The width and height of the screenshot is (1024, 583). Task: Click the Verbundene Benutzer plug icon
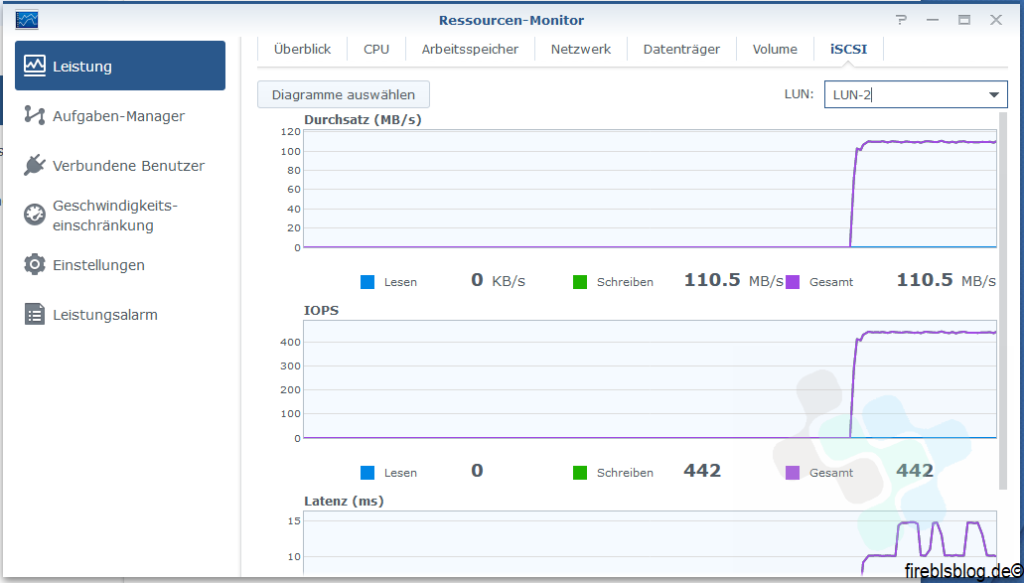coord(34,165)
